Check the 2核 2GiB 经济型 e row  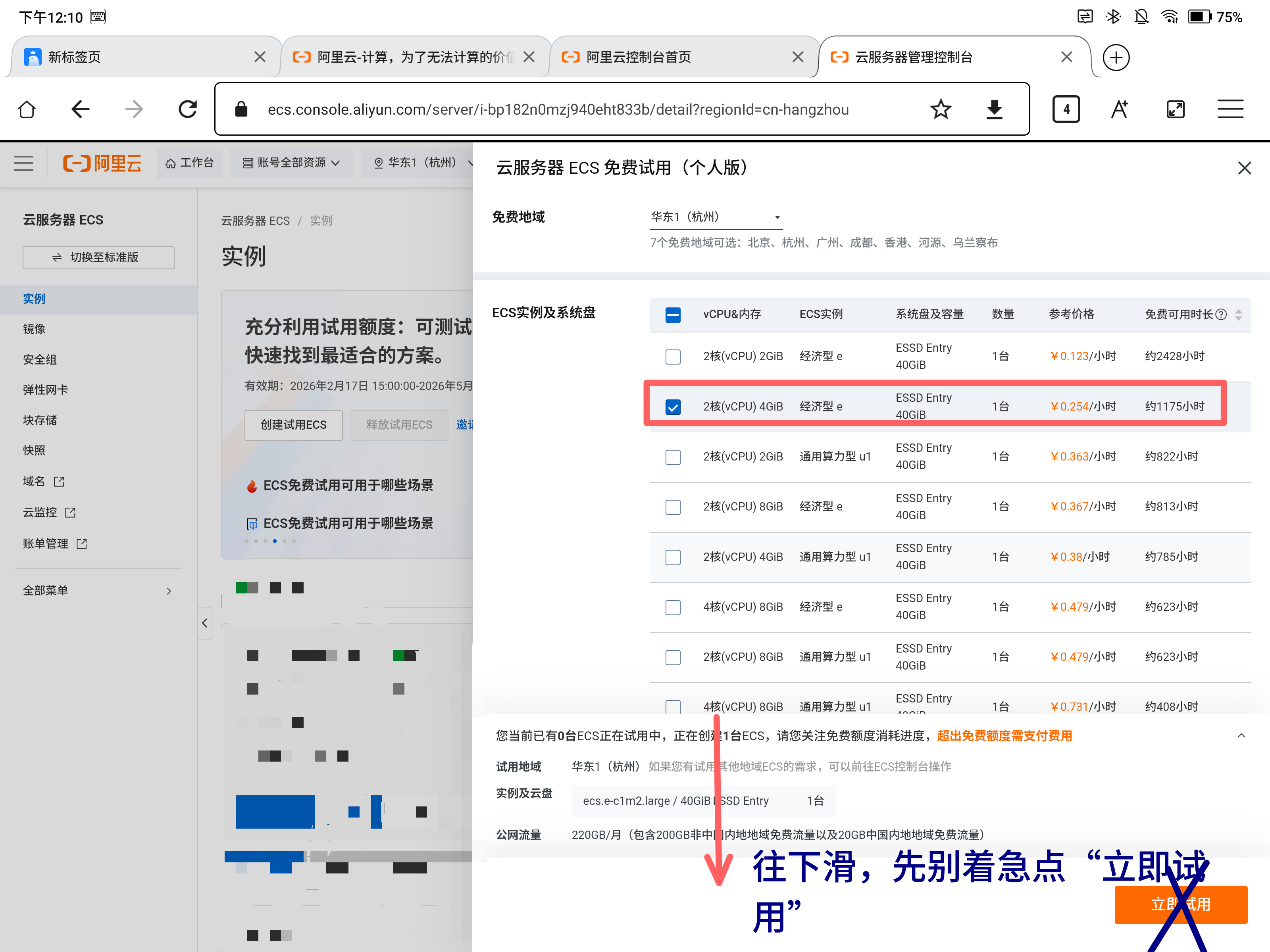pos(673,357)
